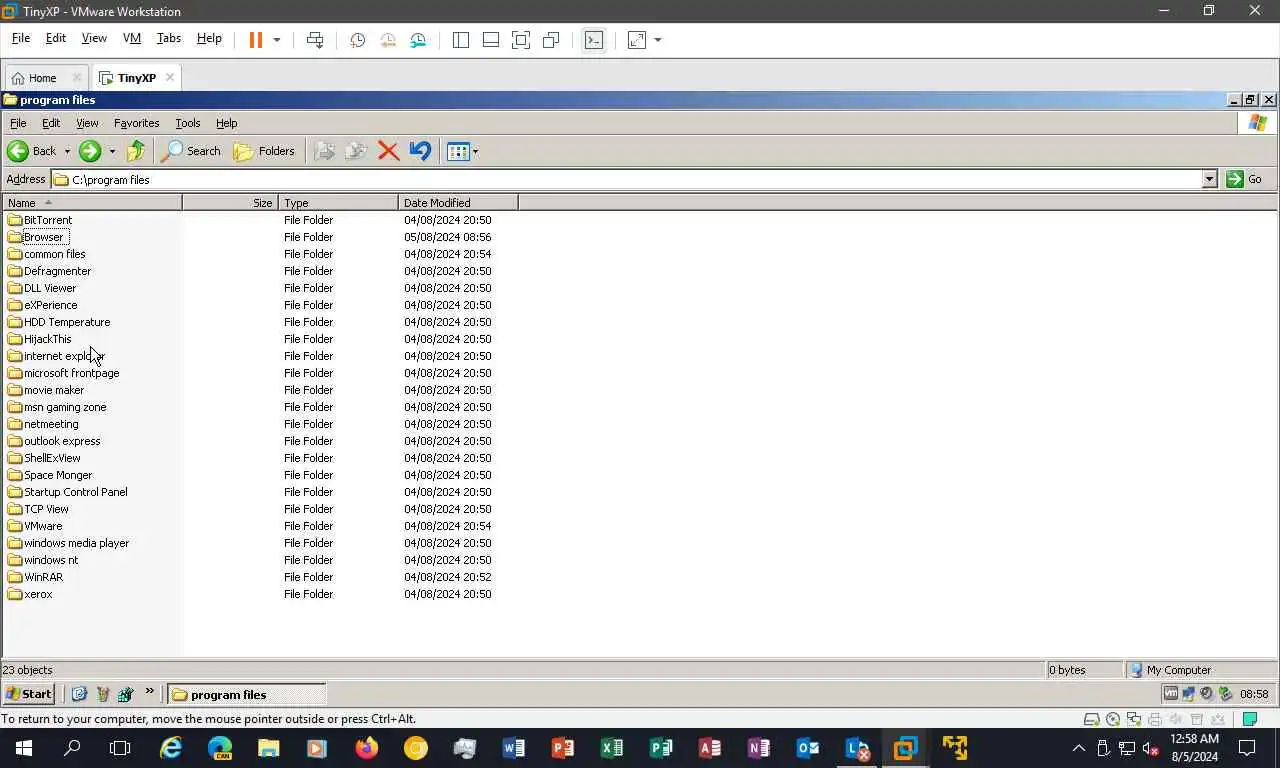
Task: Switch VMware to Unity mode
Action: coord(551,40)
